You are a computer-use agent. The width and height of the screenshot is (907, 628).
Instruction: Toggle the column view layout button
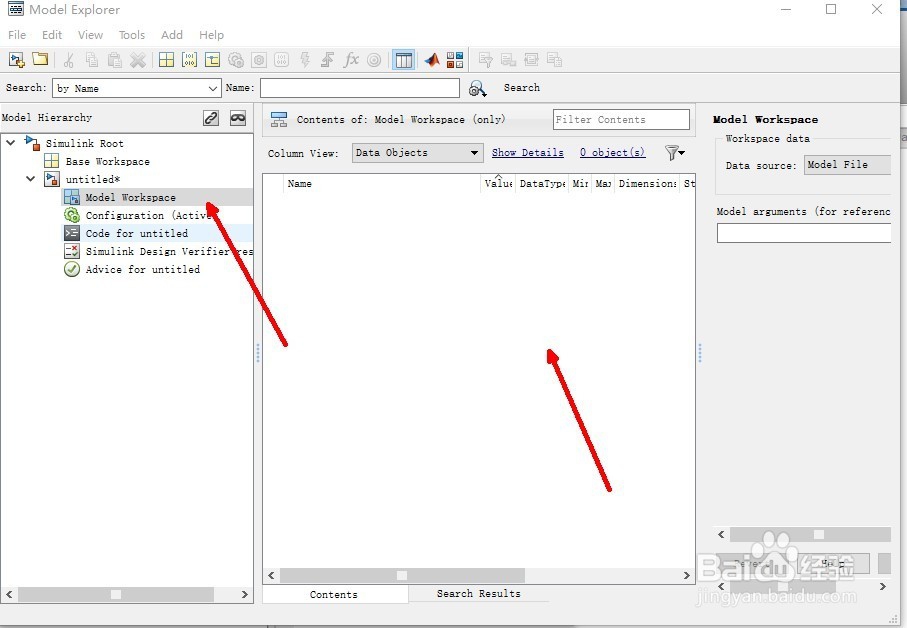click(403, 60)
